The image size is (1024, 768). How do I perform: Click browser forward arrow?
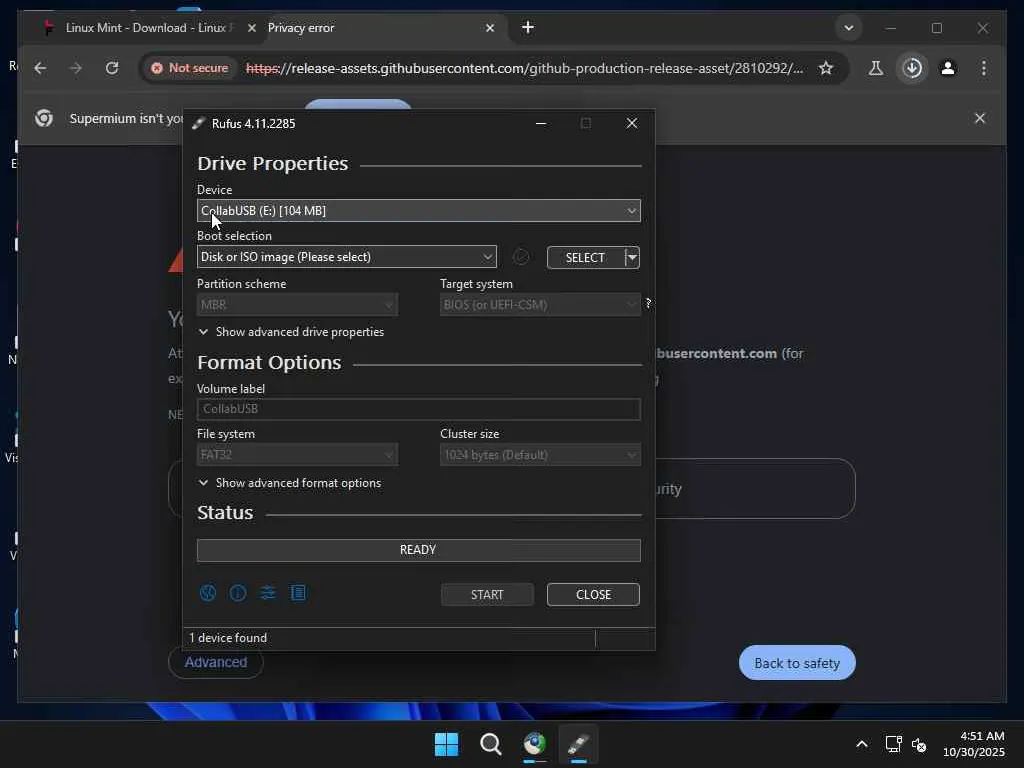(76, 68)
